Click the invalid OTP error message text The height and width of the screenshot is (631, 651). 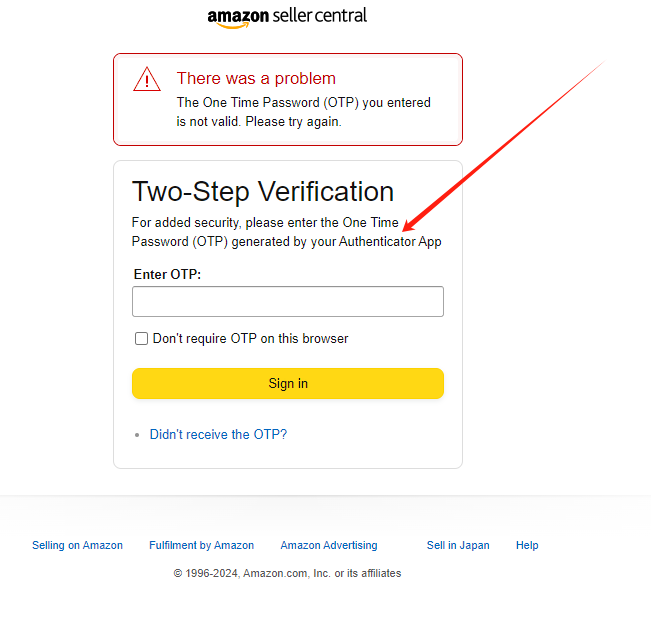[303, 112]
